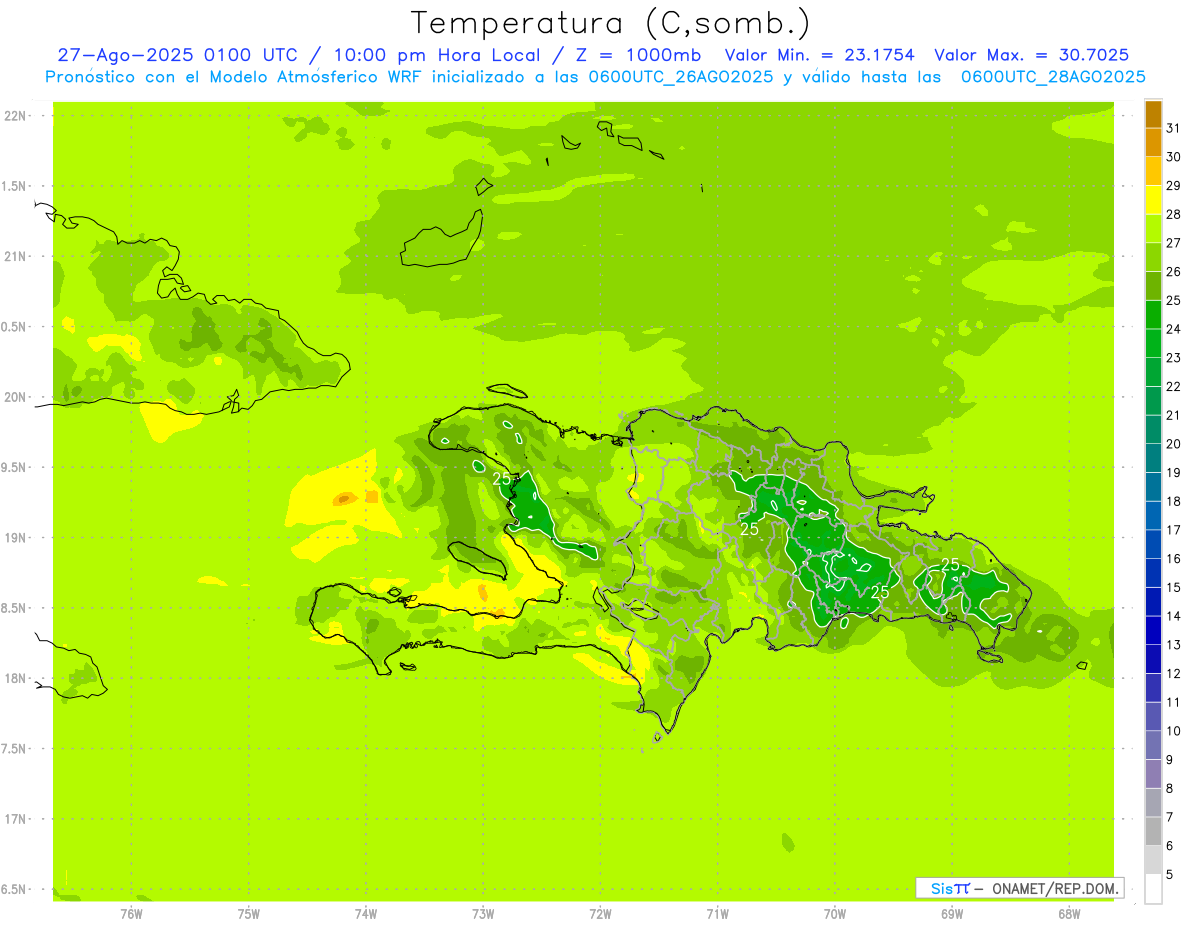This screenshot has width=1200, height=927.
Task: Click the '20N' latitude axis label
Action: 16,397
